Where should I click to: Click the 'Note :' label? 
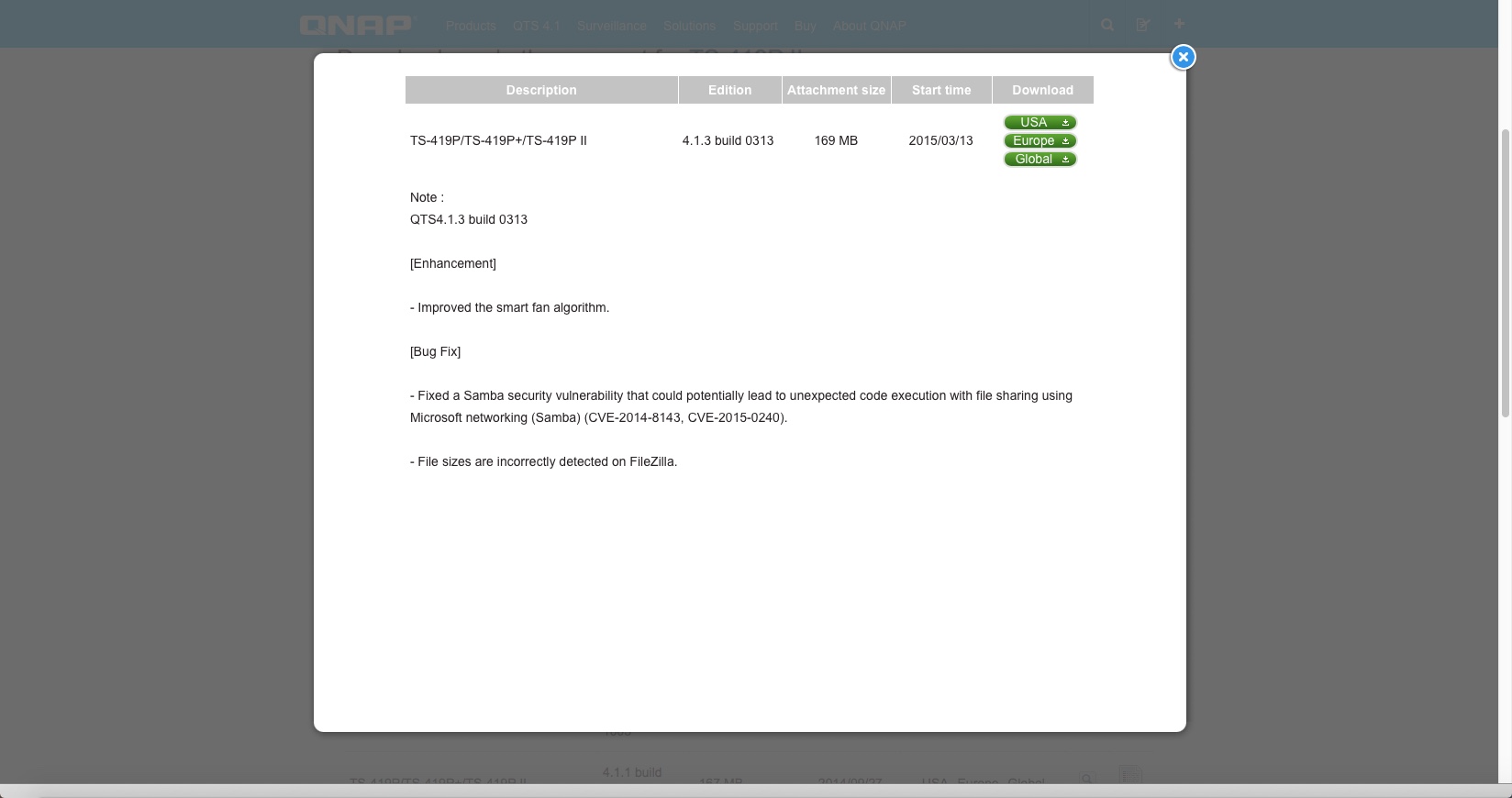coord(427,197)
